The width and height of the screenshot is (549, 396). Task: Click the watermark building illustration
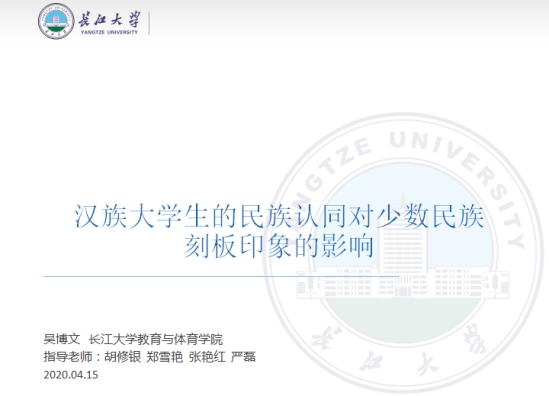403,256
